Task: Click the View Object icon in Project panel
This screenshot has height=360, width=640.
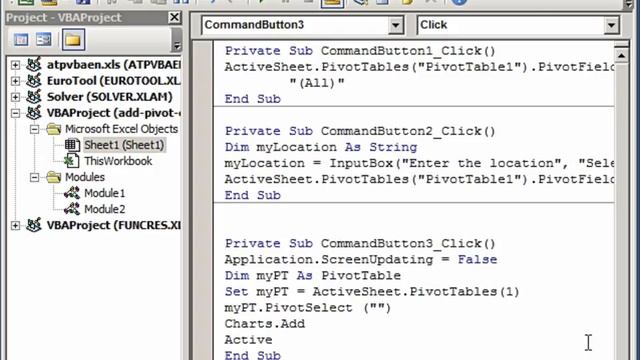Action: tap(43, 40)
